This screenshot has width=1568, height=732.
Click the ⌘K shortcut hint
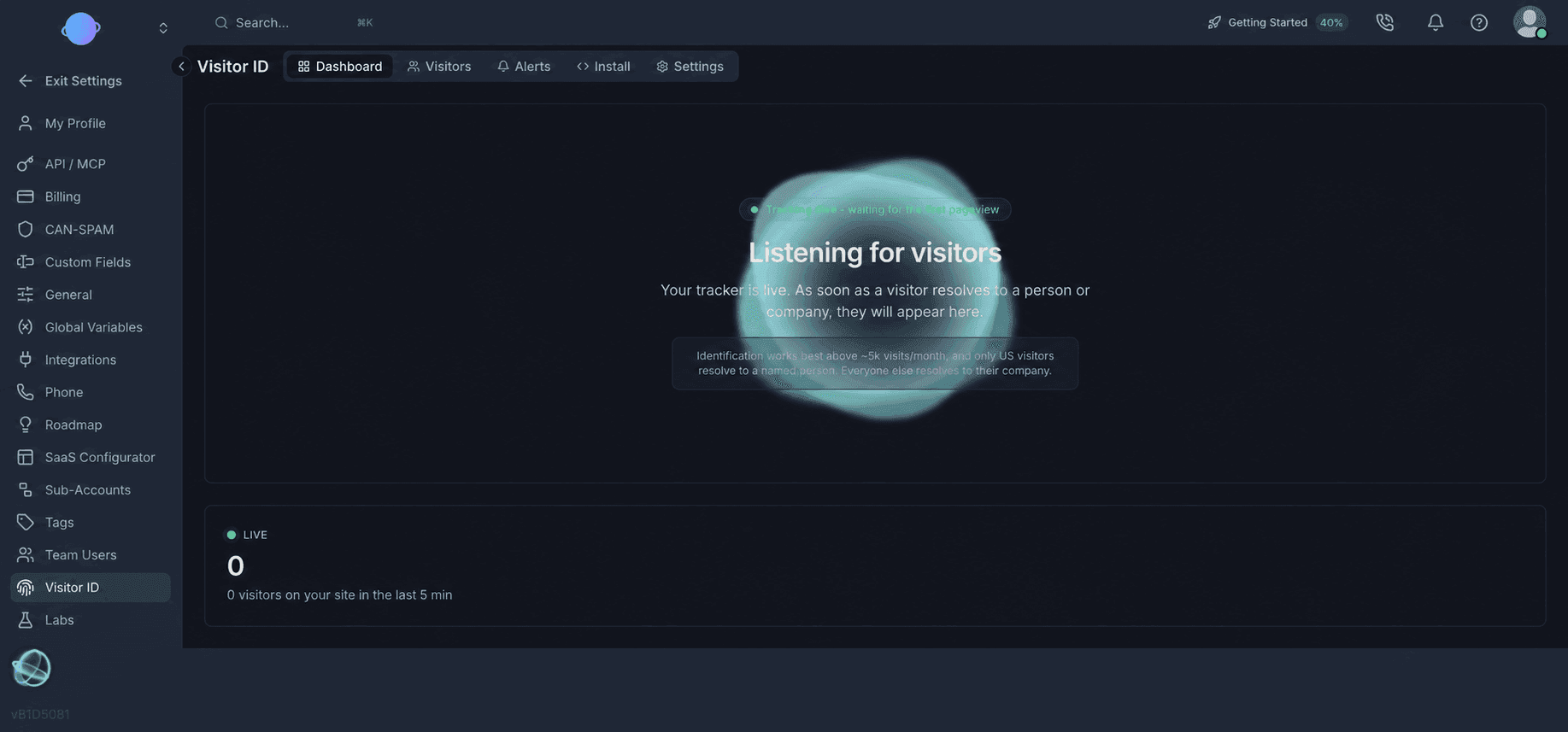pos(365,23)
